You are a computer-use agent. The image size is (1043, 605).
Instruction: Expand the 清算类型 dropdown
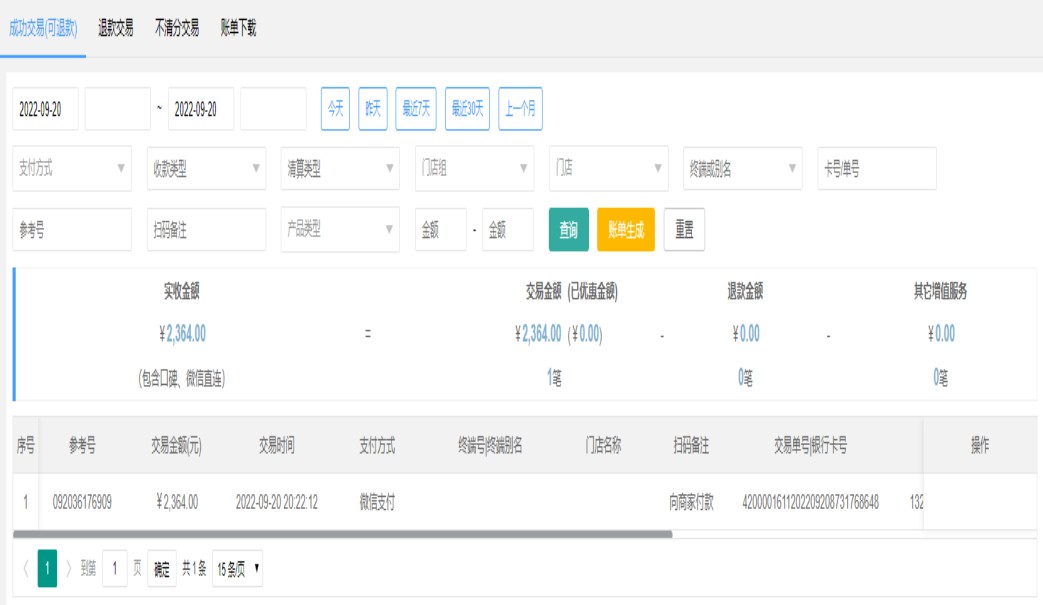pos(340,169)
